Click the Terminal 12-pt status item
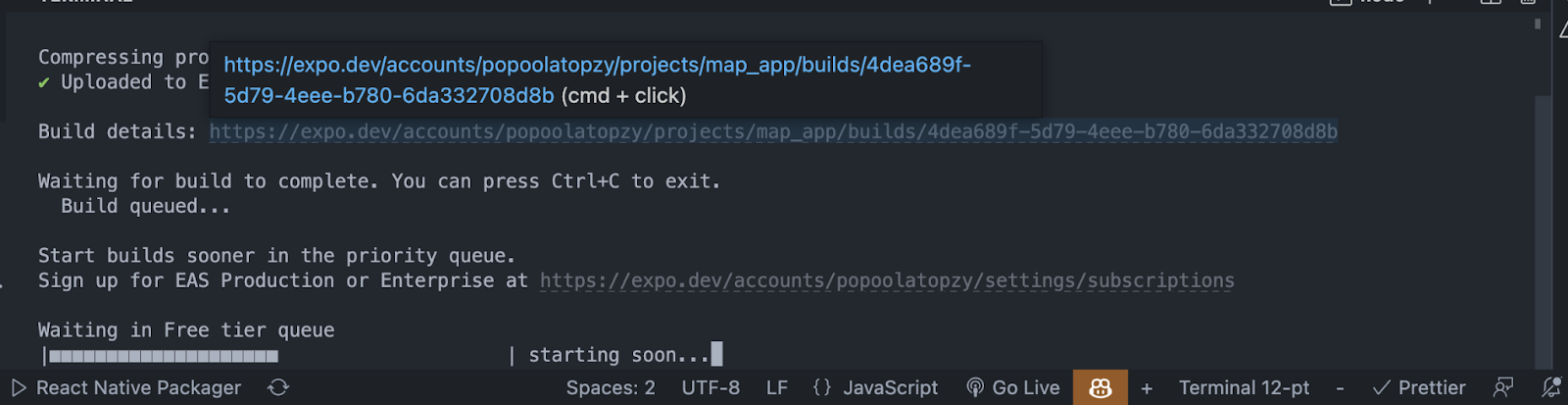The image size is (1568, 405). pos(1244,387)
